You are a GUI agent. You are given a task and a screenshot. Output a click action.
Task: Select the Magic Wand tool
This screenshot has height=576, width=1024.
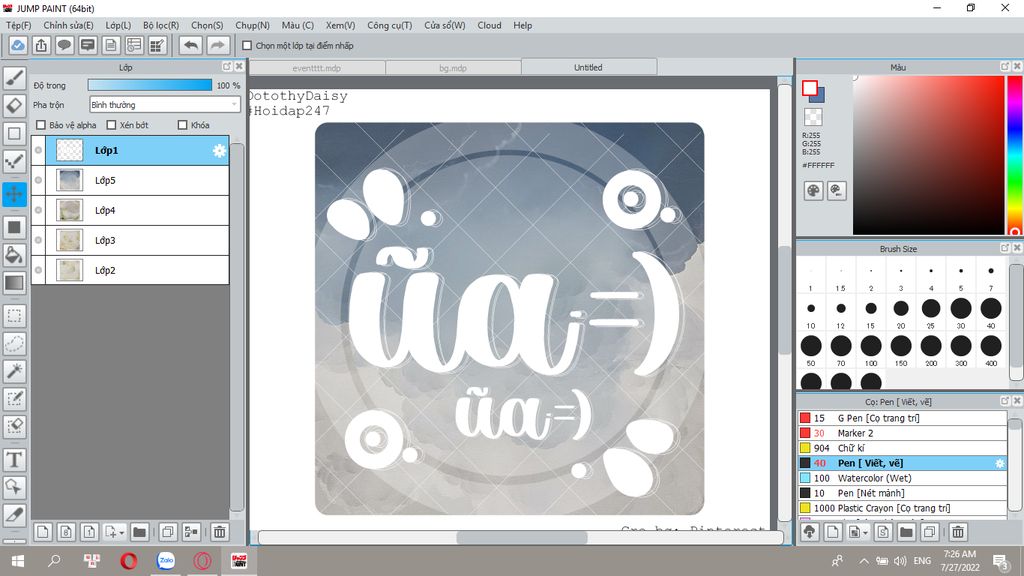(14, 371)
